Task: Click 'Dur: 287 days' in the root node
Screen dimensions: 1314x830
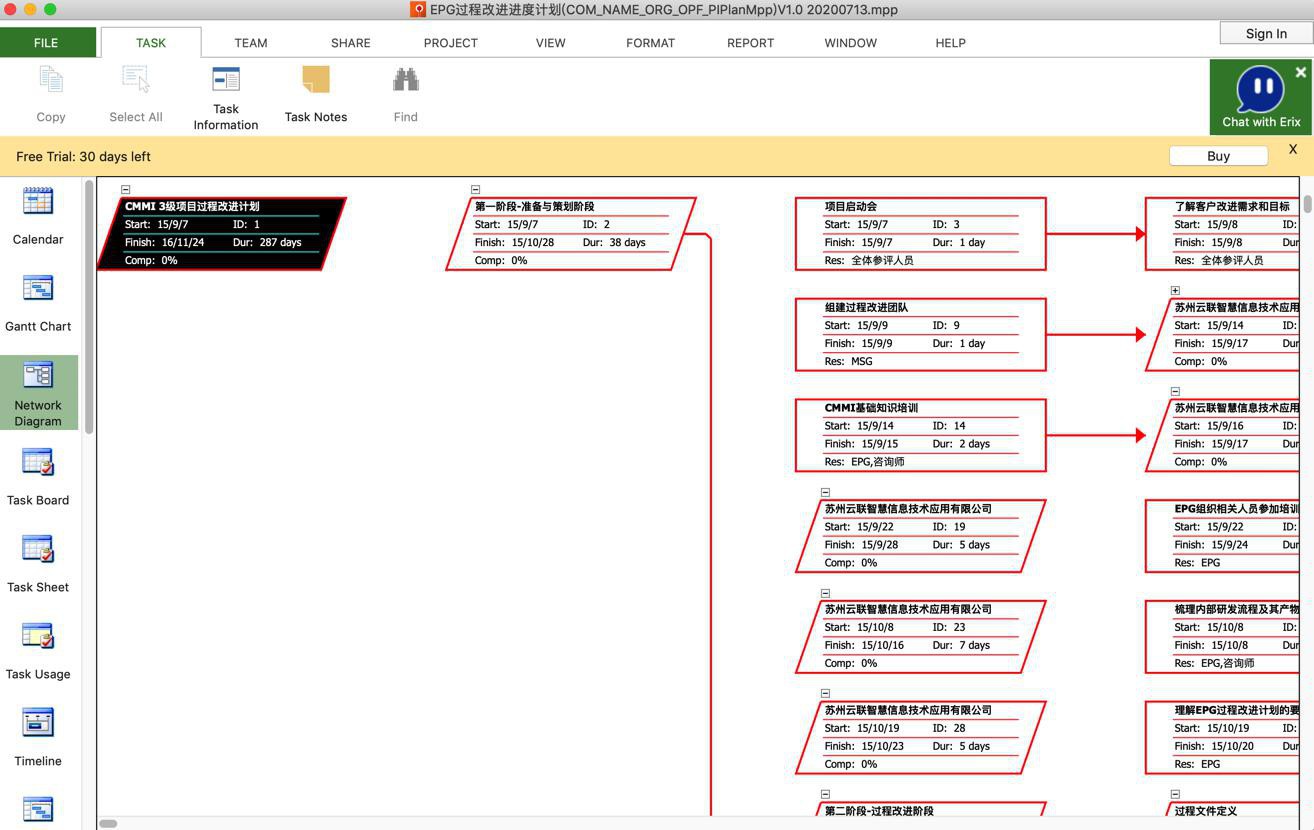Action: click(x=267, y=242)
